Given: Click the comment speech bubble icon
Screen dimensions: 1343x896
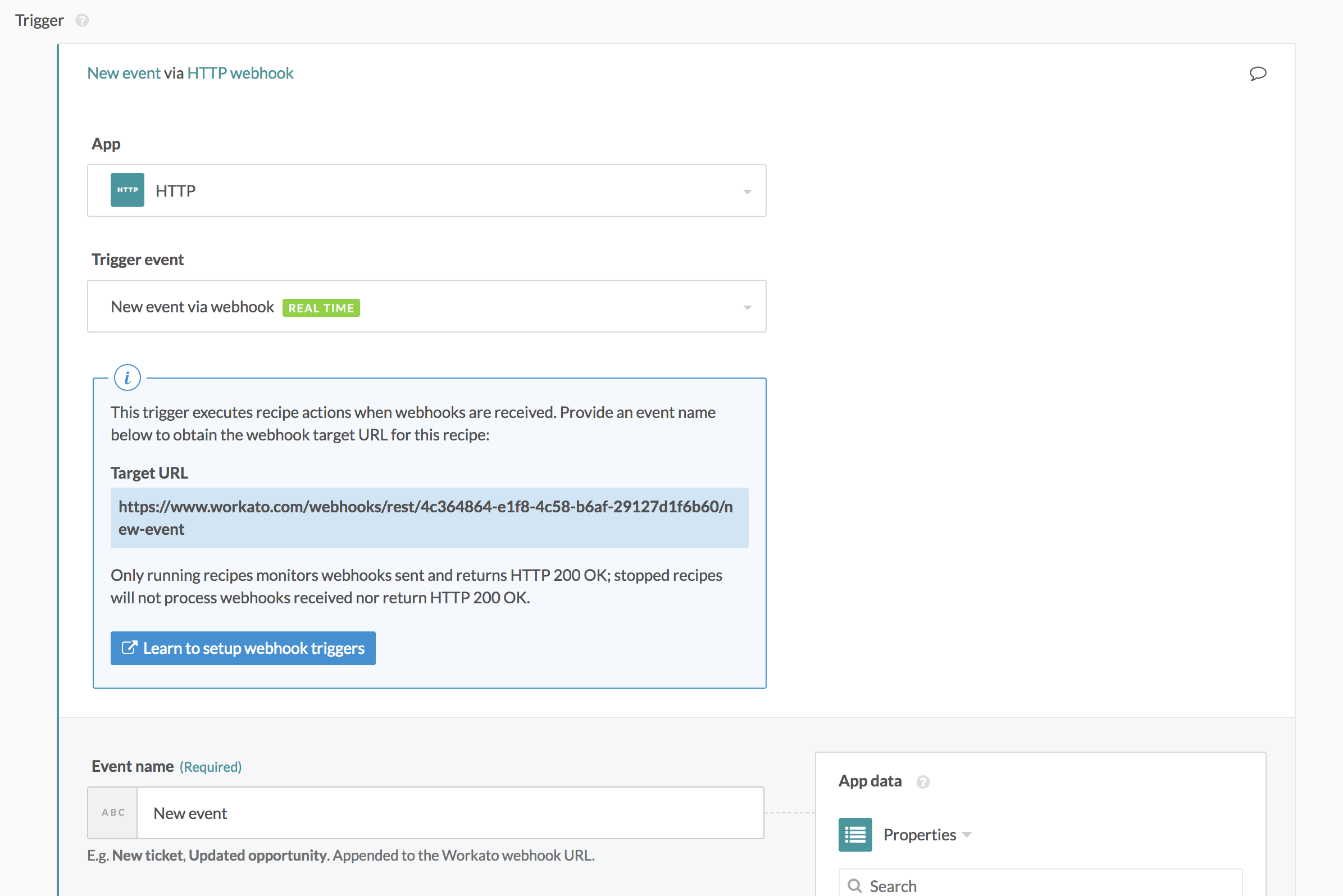Looking at the screenshot, I should 1258,73.
